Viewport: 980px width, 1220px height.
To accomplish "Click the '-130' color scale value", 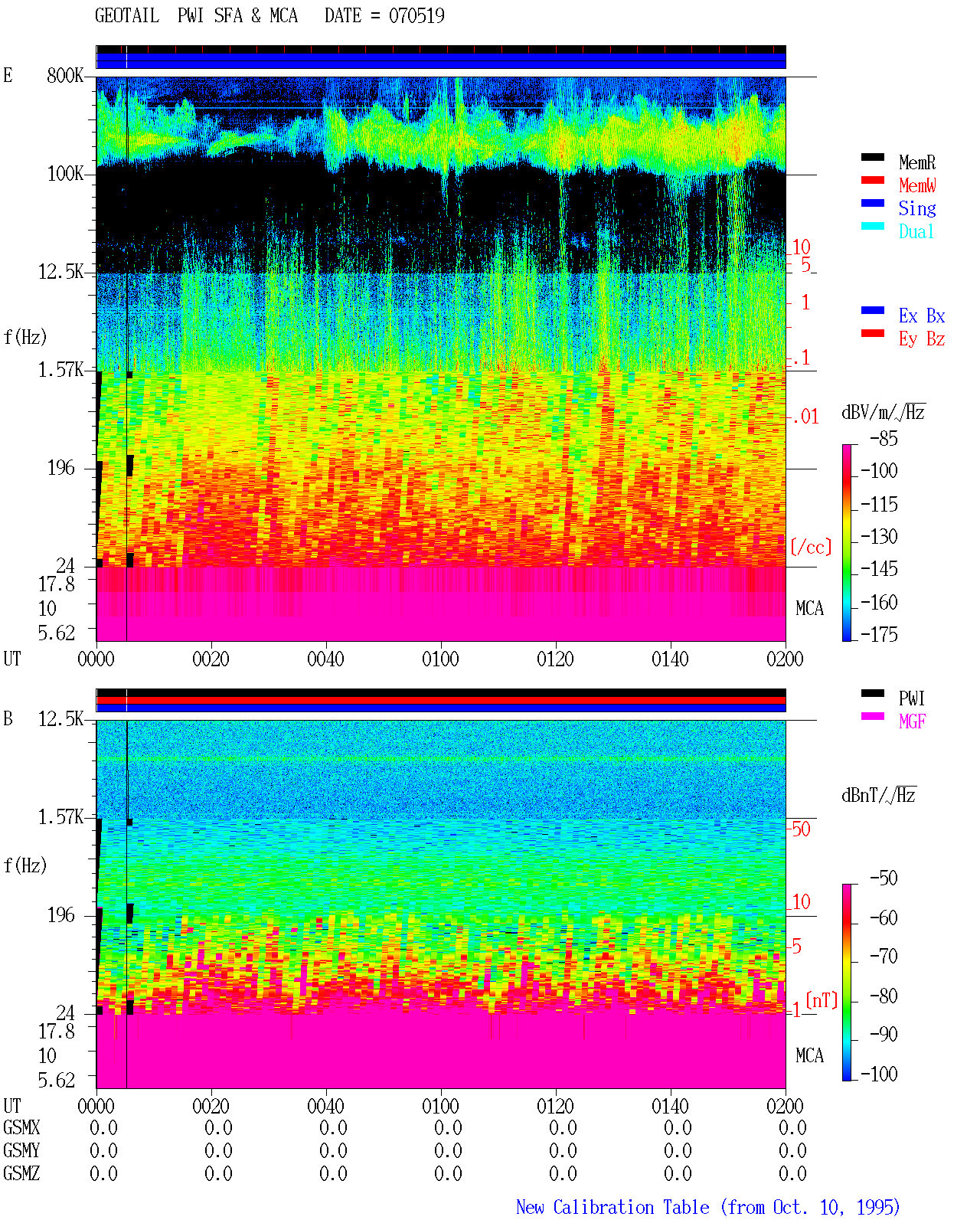I will click(x=879, y=537).
